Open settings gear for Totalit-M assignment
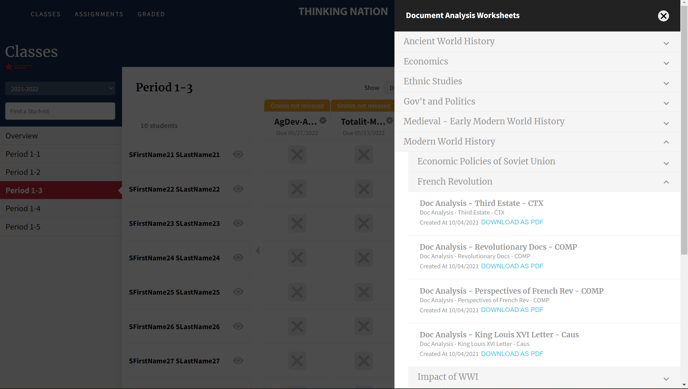Image resolution: width=688 pixels, height=389 pixels. pos(389,121)
